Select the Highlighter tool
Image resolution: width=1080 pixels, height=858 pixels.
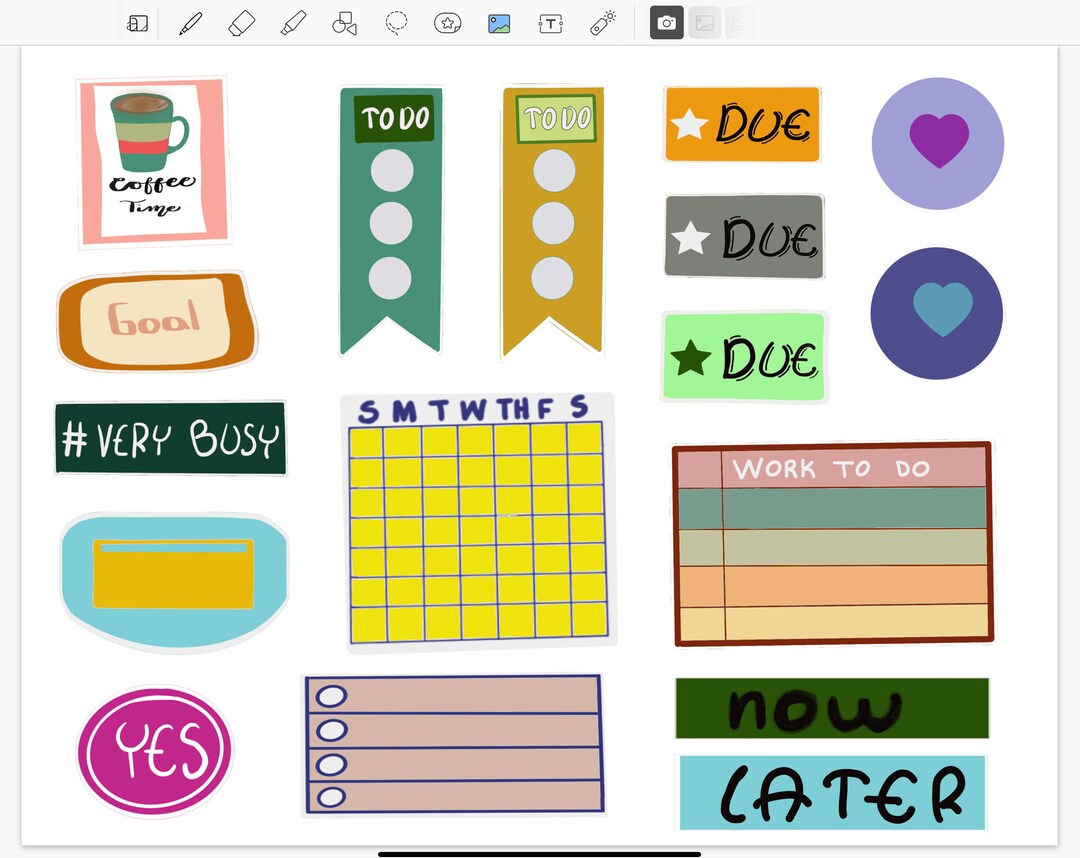click(x=293, y=23)
